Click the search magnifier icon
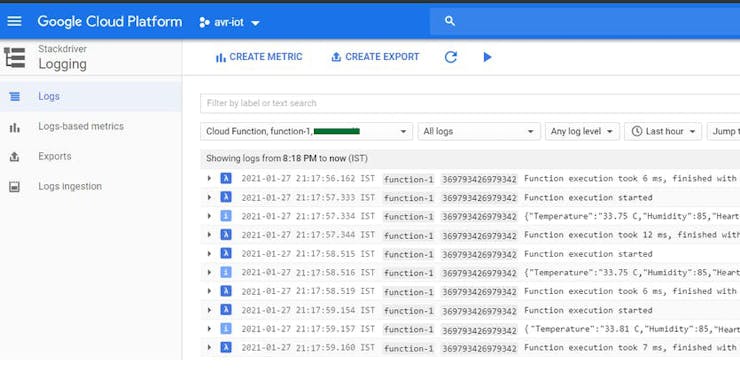The height and width of the screenshot is (372, 740). 450,21
